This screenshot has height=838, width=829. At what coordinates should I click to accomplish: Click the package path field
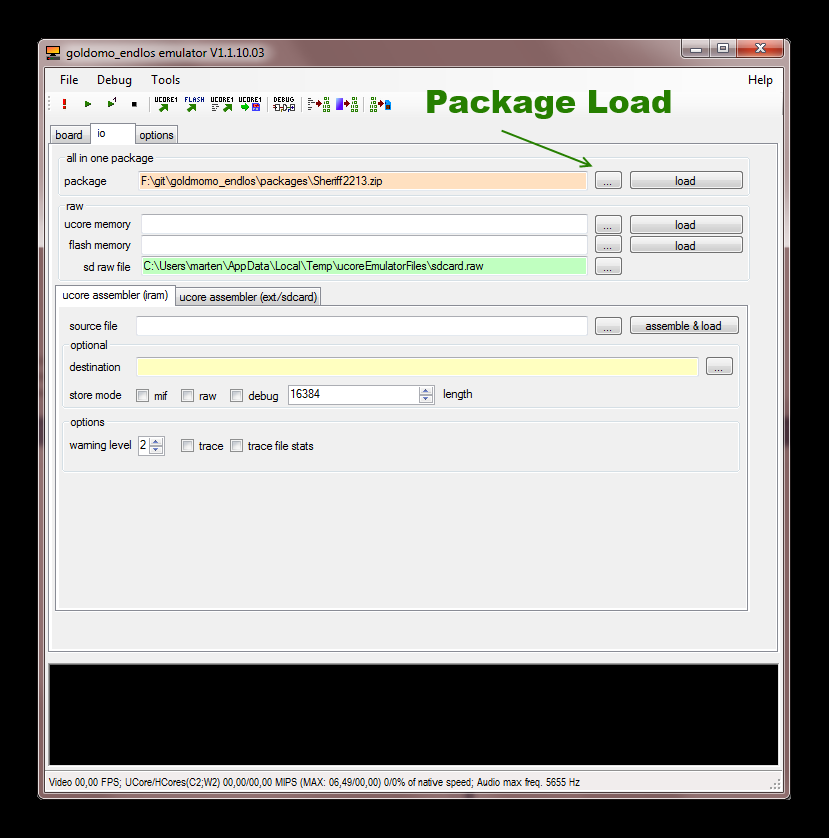tap(362, 181)
